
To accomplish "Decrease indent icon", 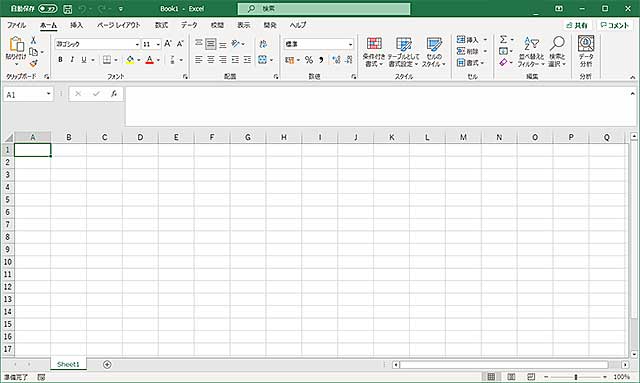I will (x=235, y=60).
